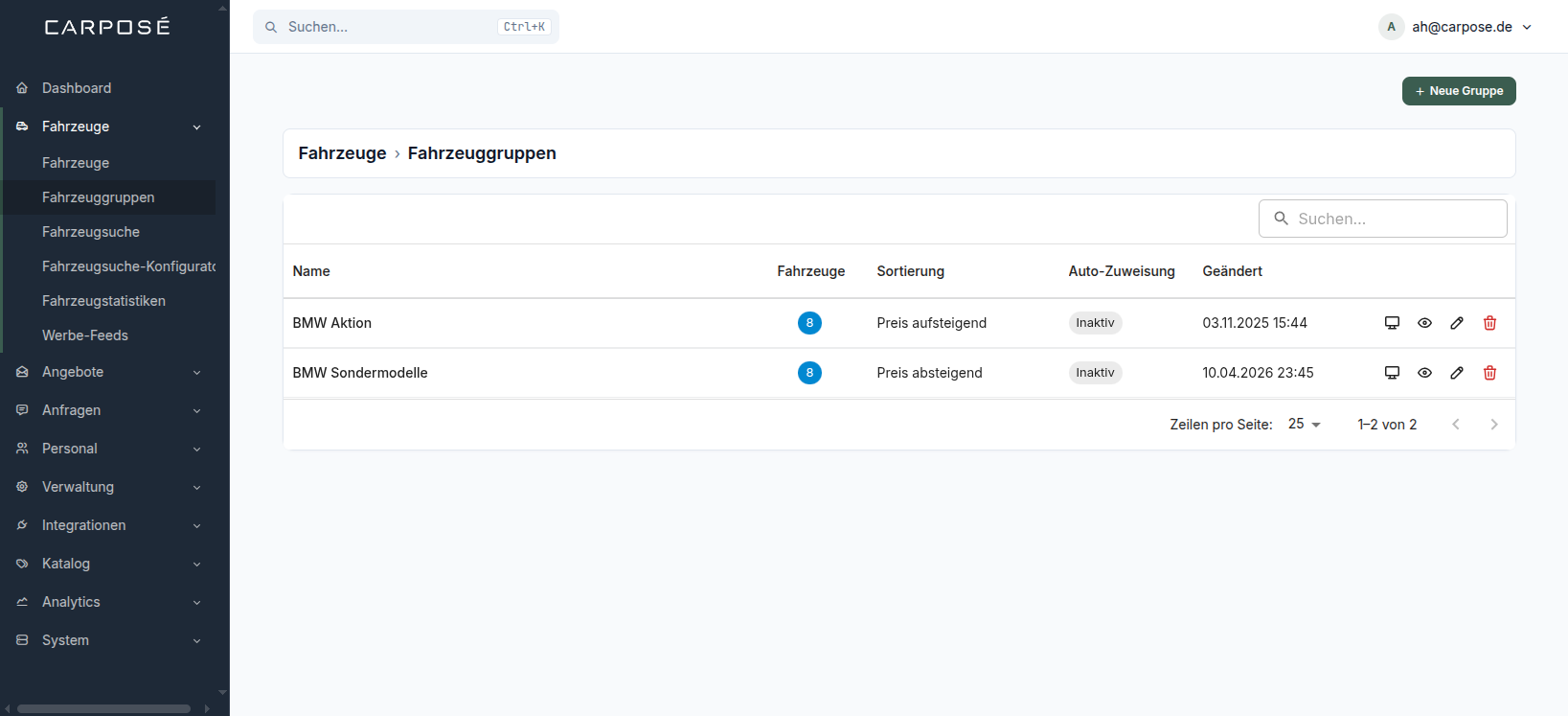The height and width of the screenshot is (716, 1568).
Task: Click the Anfragen chat icon
Action: click(x=22, y=410)
